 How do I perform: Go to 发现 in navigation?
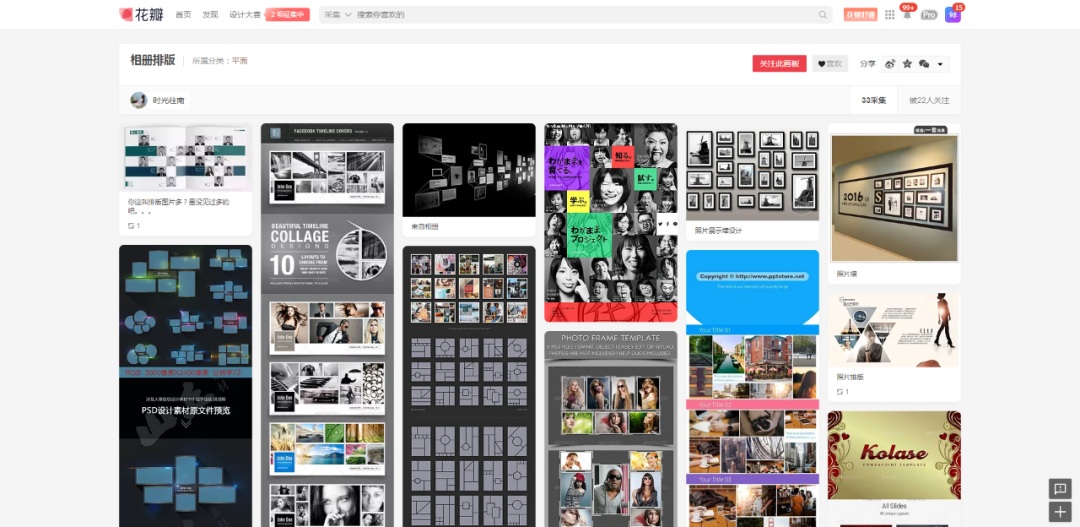coord(210,15)
